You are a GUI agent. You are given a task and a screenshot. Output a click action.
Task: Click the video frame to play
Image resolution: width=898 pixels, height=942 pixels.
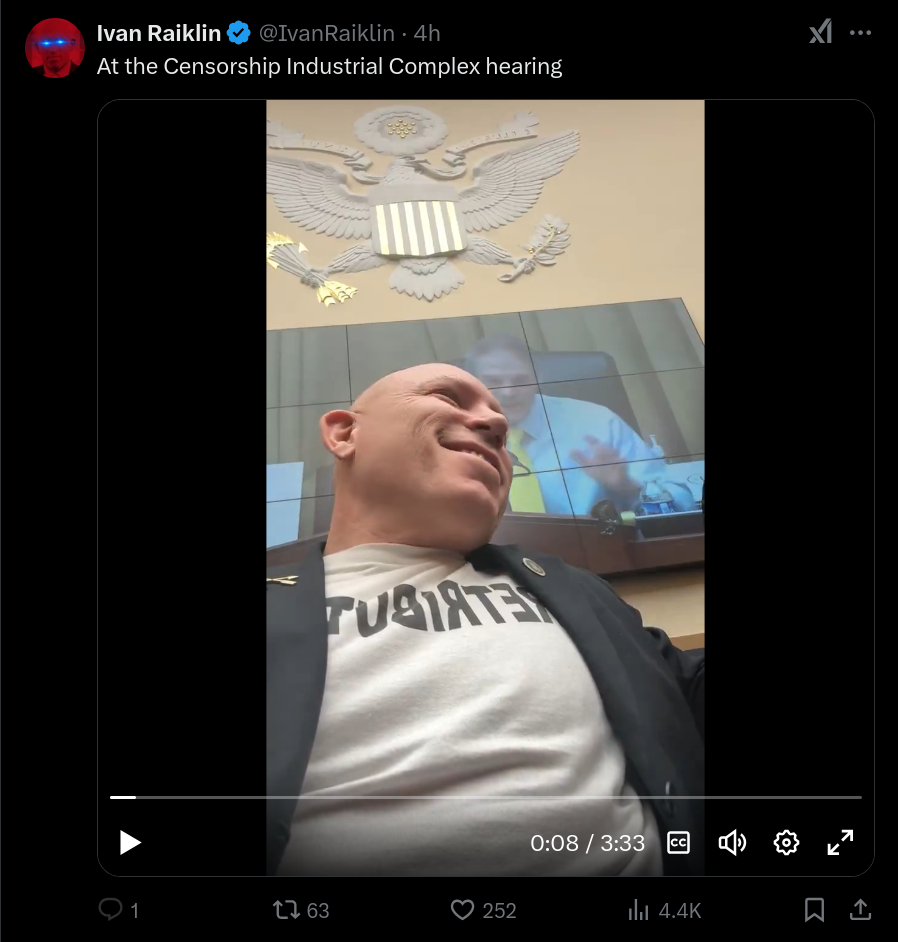[x=485, y=445]
